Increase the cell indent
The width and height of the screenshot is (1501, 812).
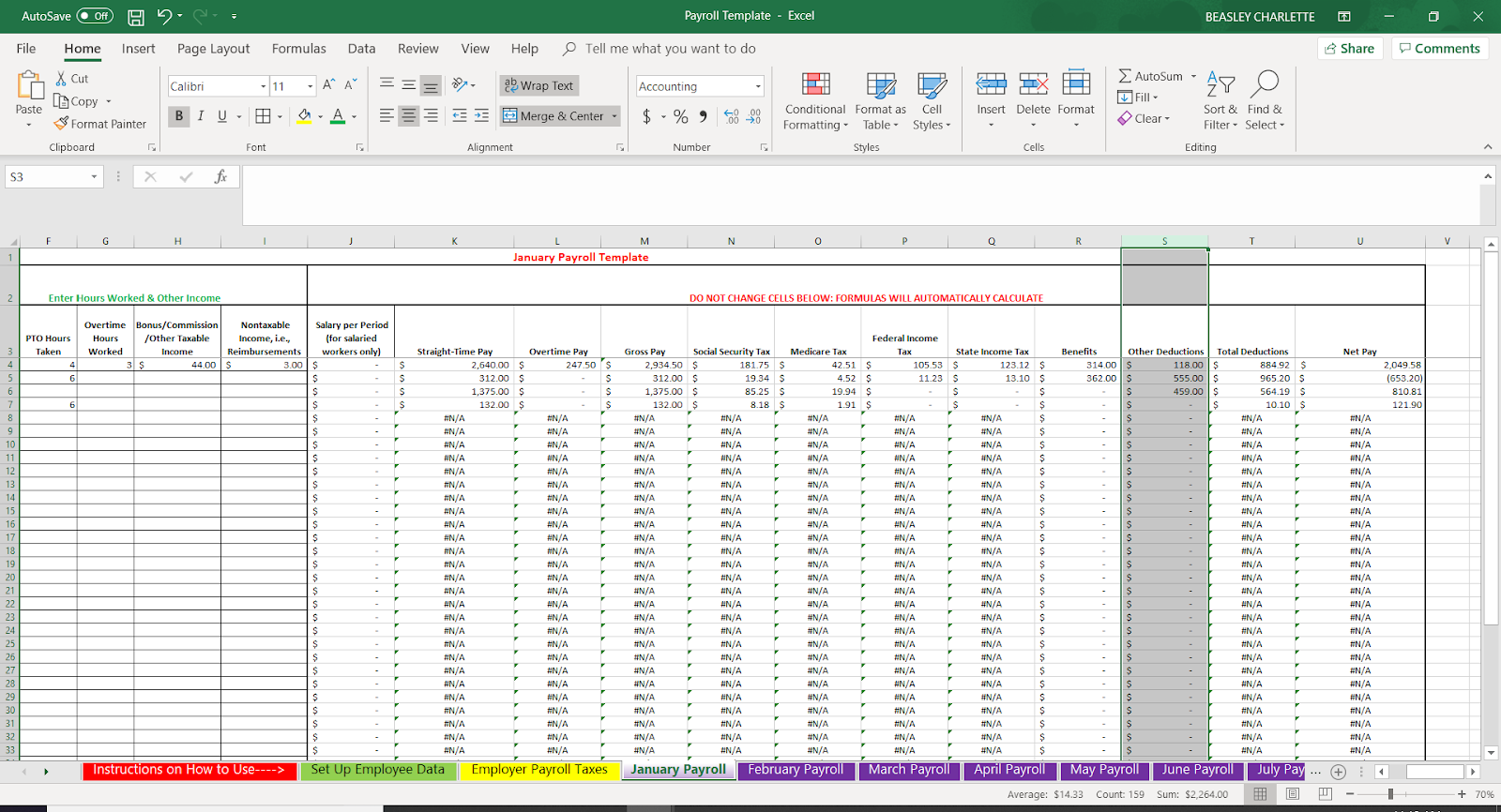click(x=481, y=116)
